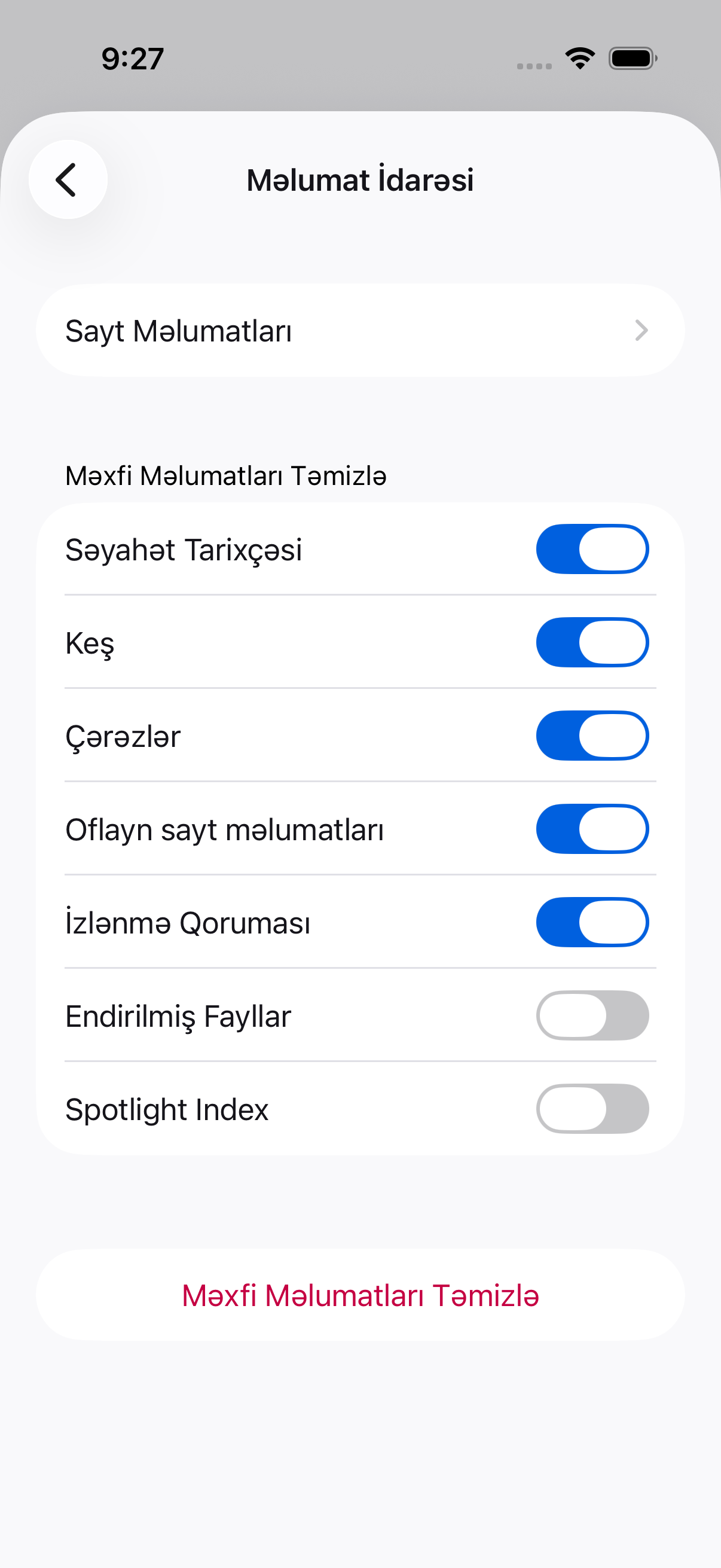Disable Oflayn sayt məlumatları switch
The image size is (721, 1568).
click(x=592, y=829)
